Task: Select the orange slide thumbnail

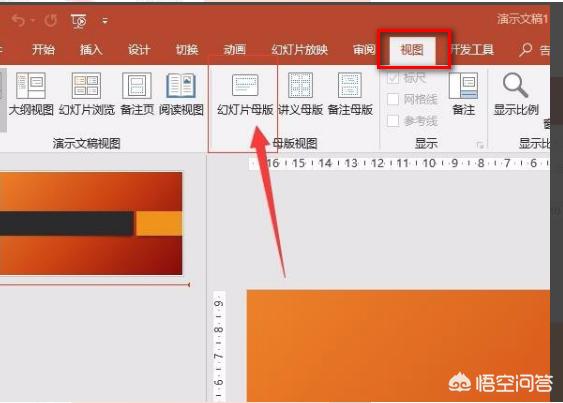Action: [x=91, y=223]
